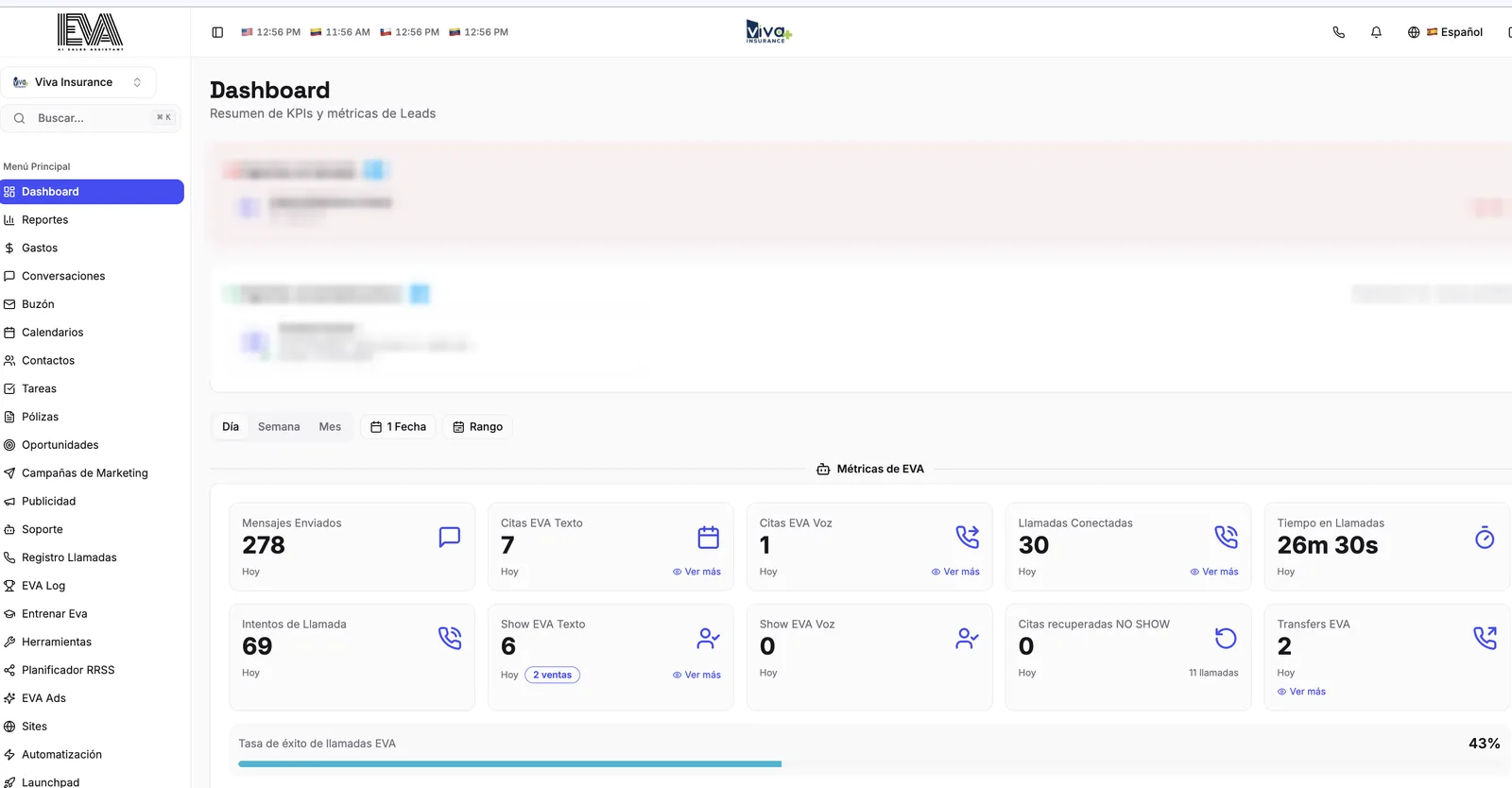Click the user-check icon in Show EVA Texto

[x=709, y=638]
